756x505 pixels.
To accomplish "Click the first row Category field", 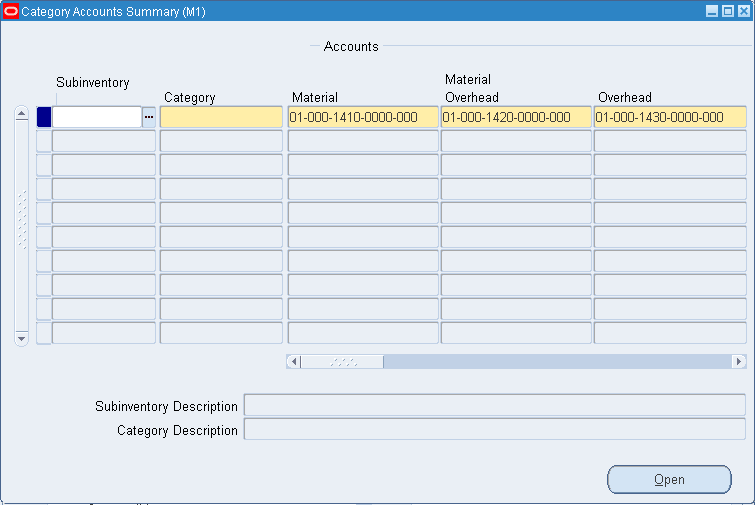I will [221, 117].
